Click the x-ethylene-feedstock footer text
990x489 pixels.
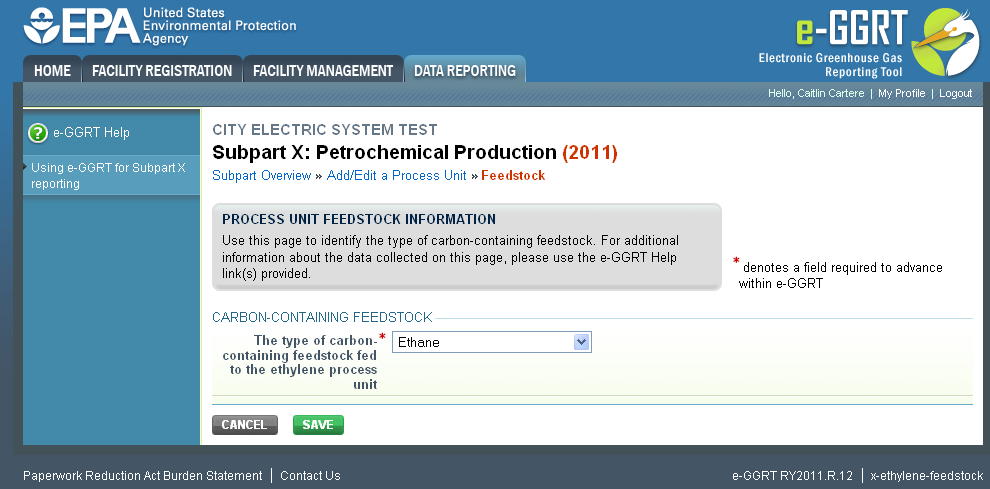click(927, 476)
